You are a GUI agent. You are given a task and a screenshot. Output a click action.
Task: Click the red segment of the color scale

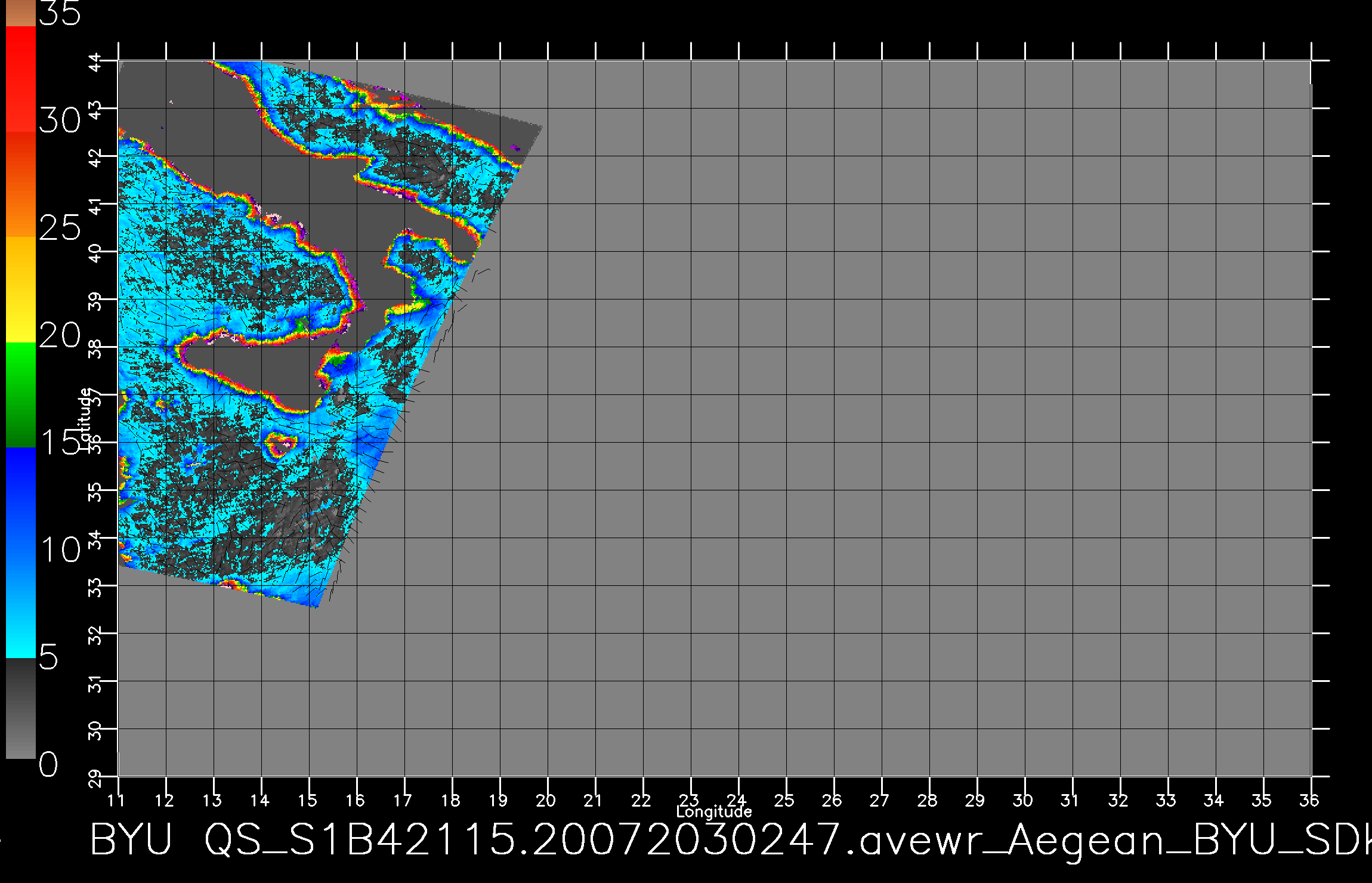coord(21,79)
